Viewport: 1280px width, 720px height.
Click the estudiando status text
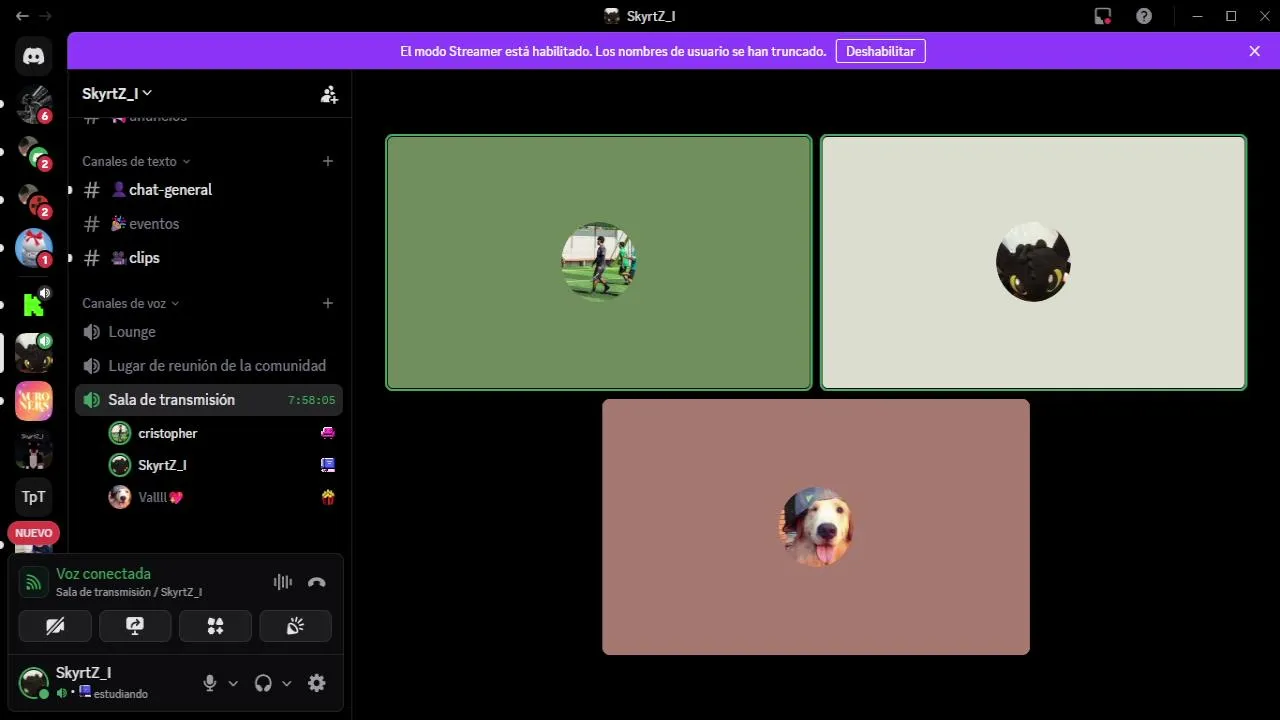pyautogui.click(x=121, y=694)
